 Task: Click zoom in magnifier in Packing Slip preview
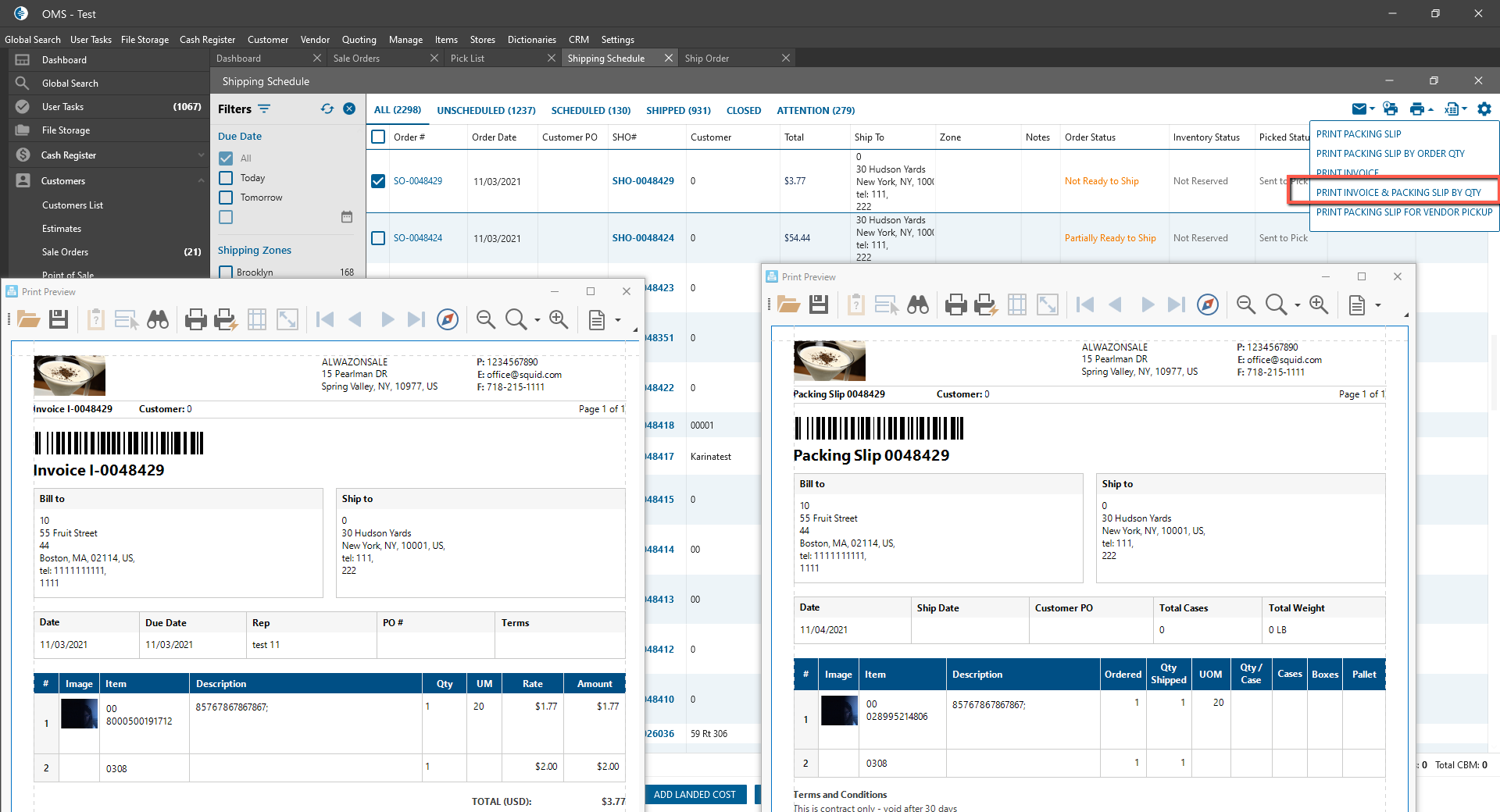tap(1319, 304)
